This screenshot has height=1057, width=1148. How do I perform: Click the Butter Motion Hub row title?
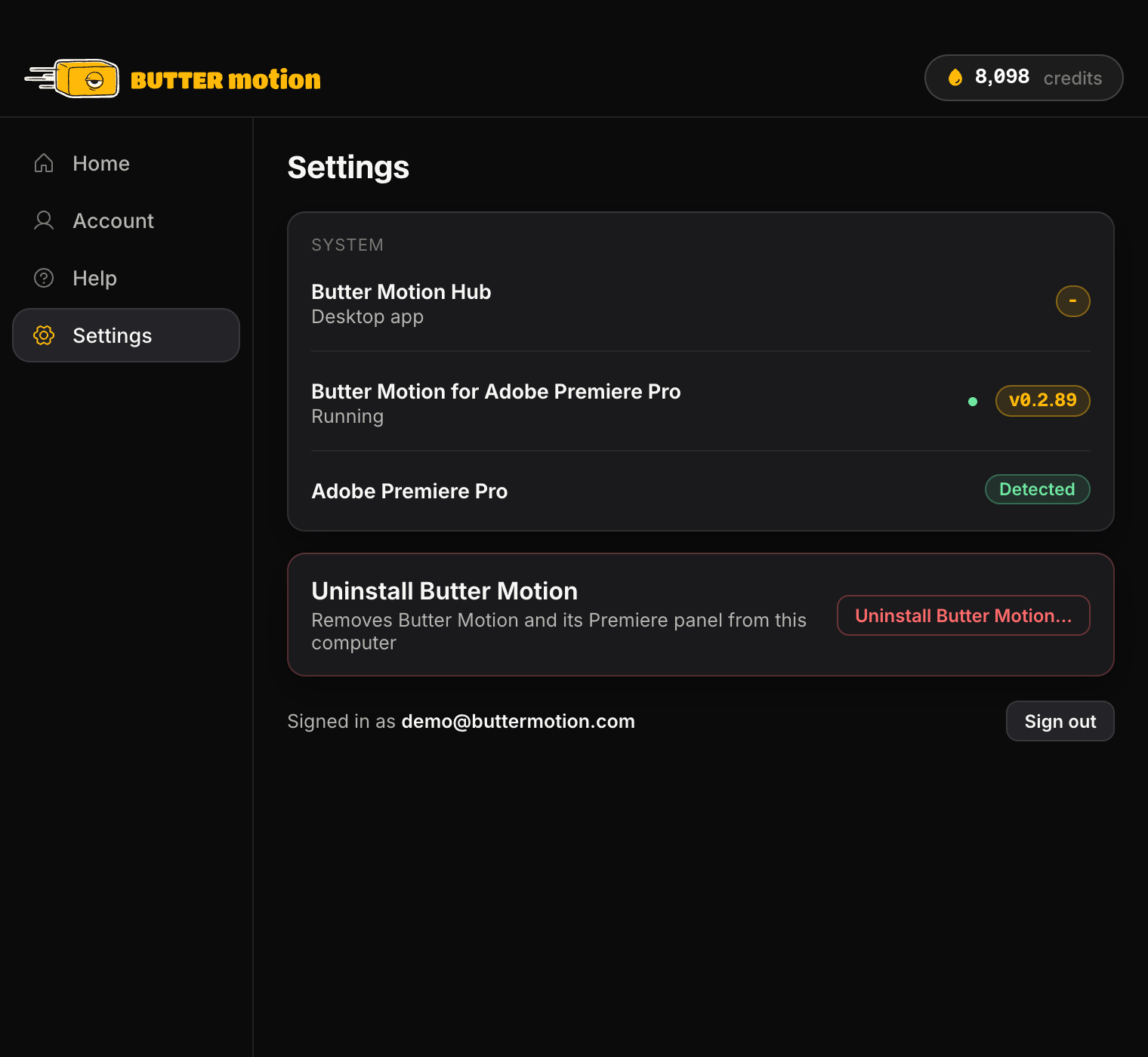(x=401, y=291)
